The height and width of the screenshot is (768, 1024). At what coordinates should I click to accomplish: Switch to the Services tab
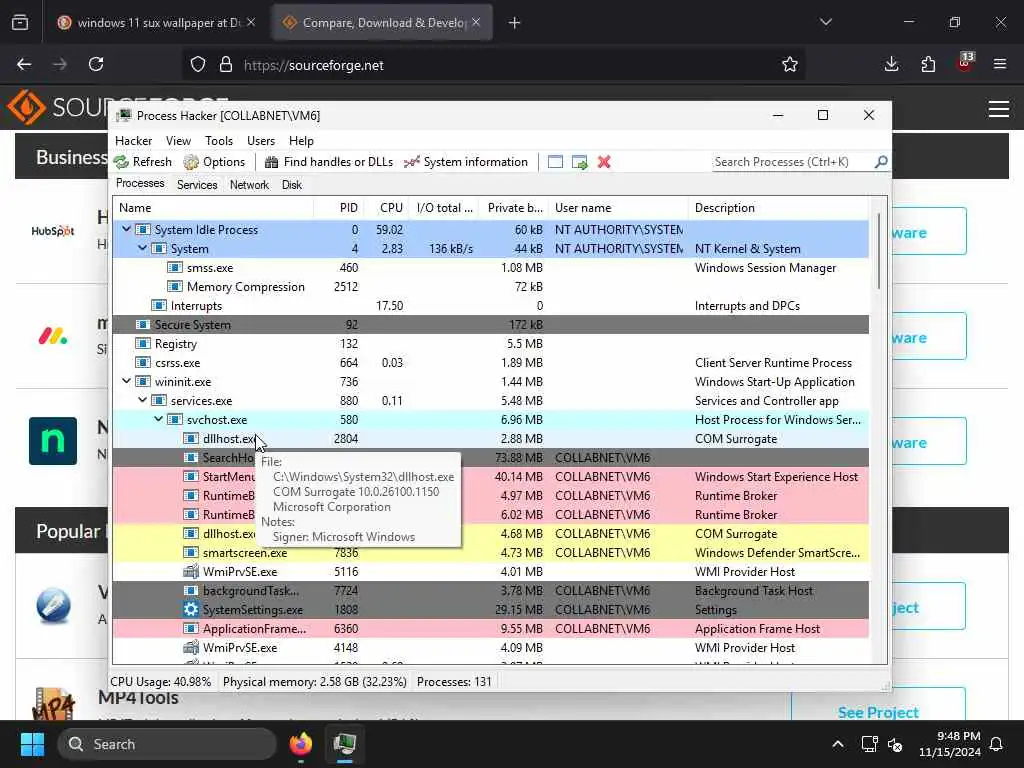point(197,185)
